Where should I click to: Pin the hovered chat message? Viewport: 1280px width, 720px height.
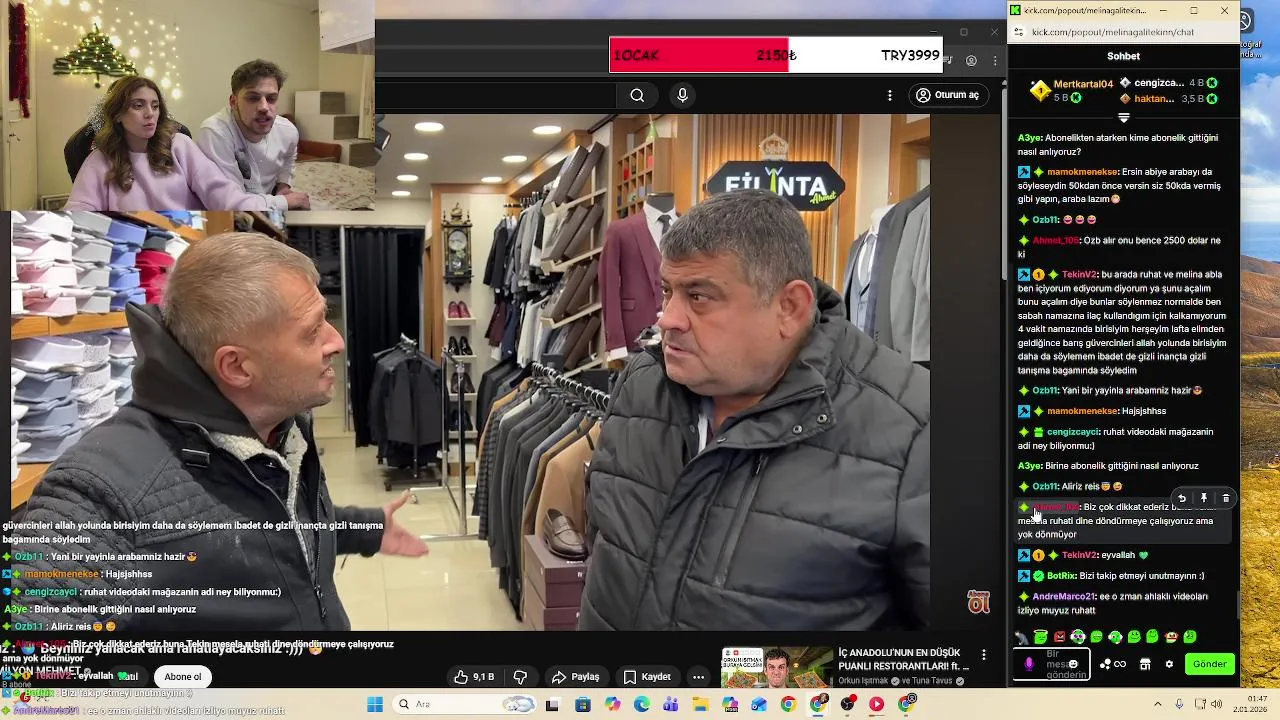pos(1204,498)
